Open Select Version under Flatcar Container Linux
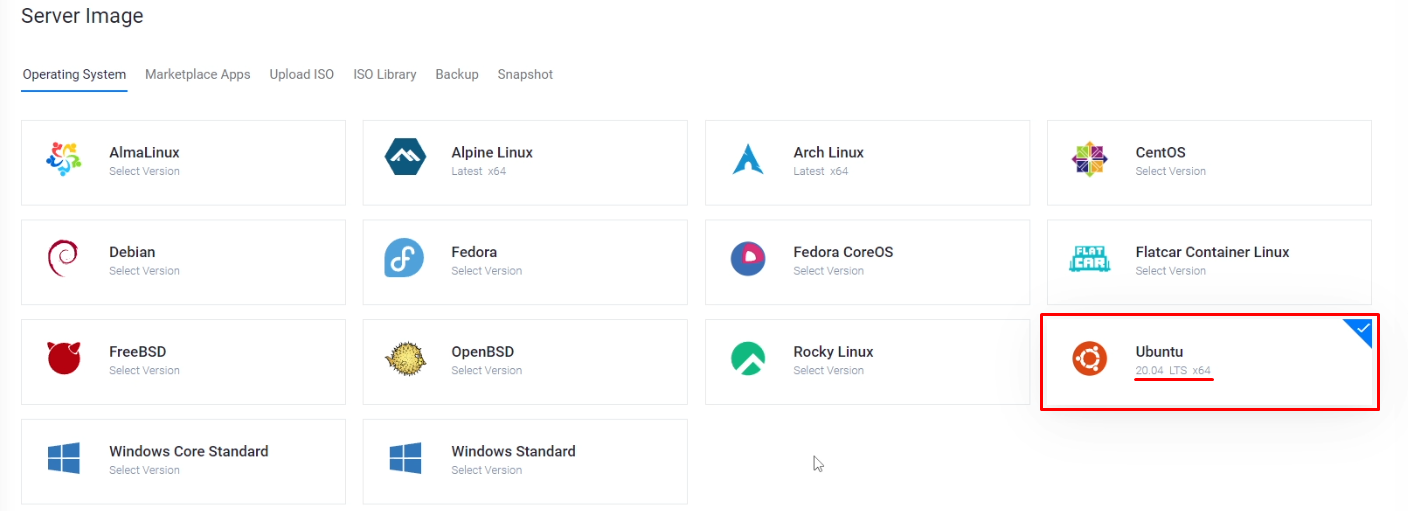Image resolution: width=1408 pixels, height=511 pixels. (x=1171, y=270)
